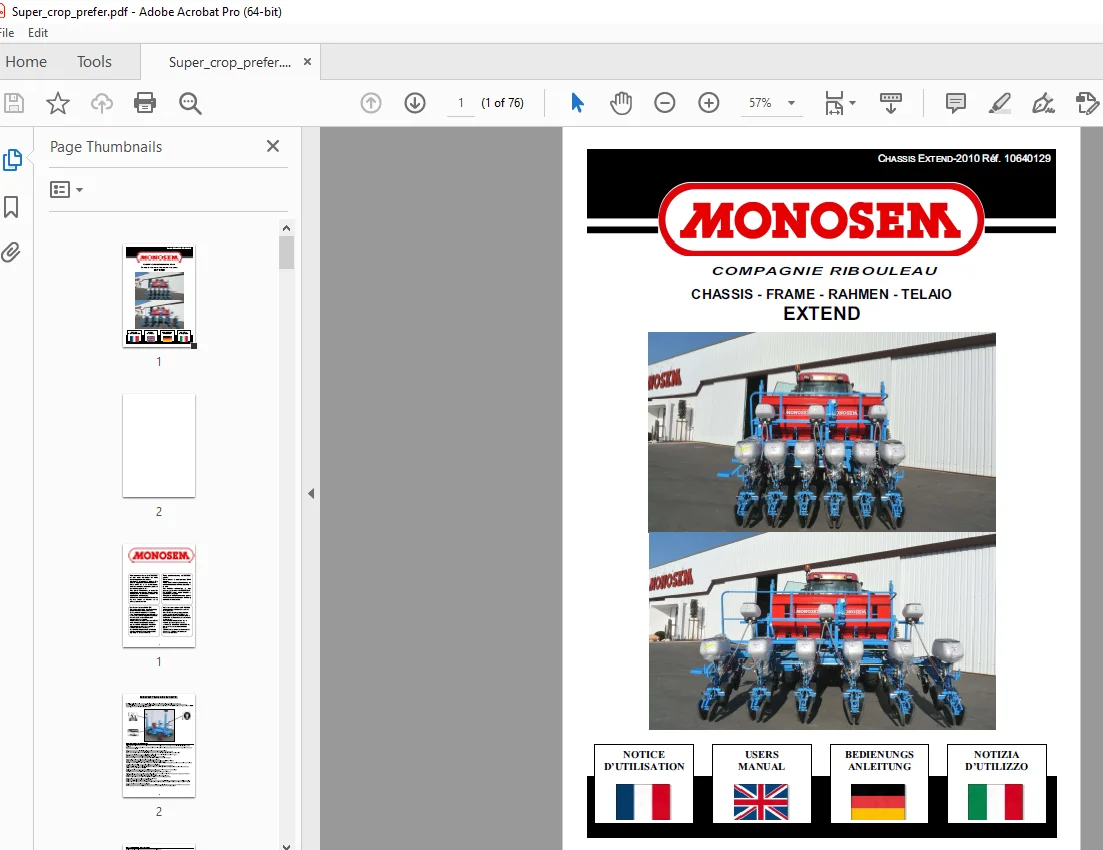Select Super_crop_prefer document tab

point(229,62)
